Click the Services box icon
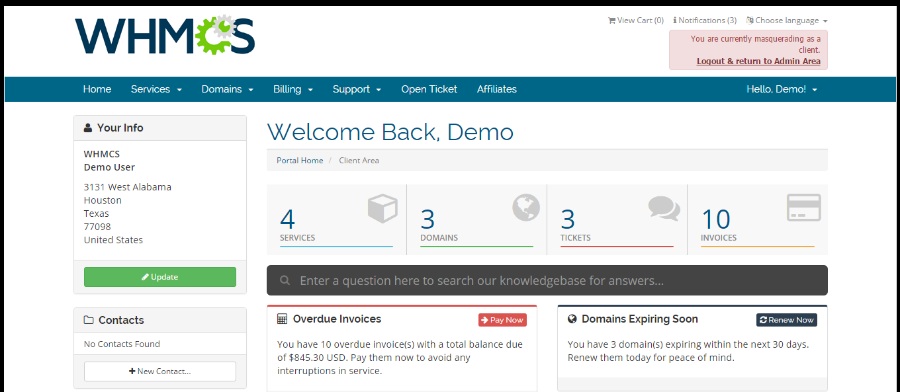Screen dimensions: 900x392 pyautogui.click(x=382, y=208)
